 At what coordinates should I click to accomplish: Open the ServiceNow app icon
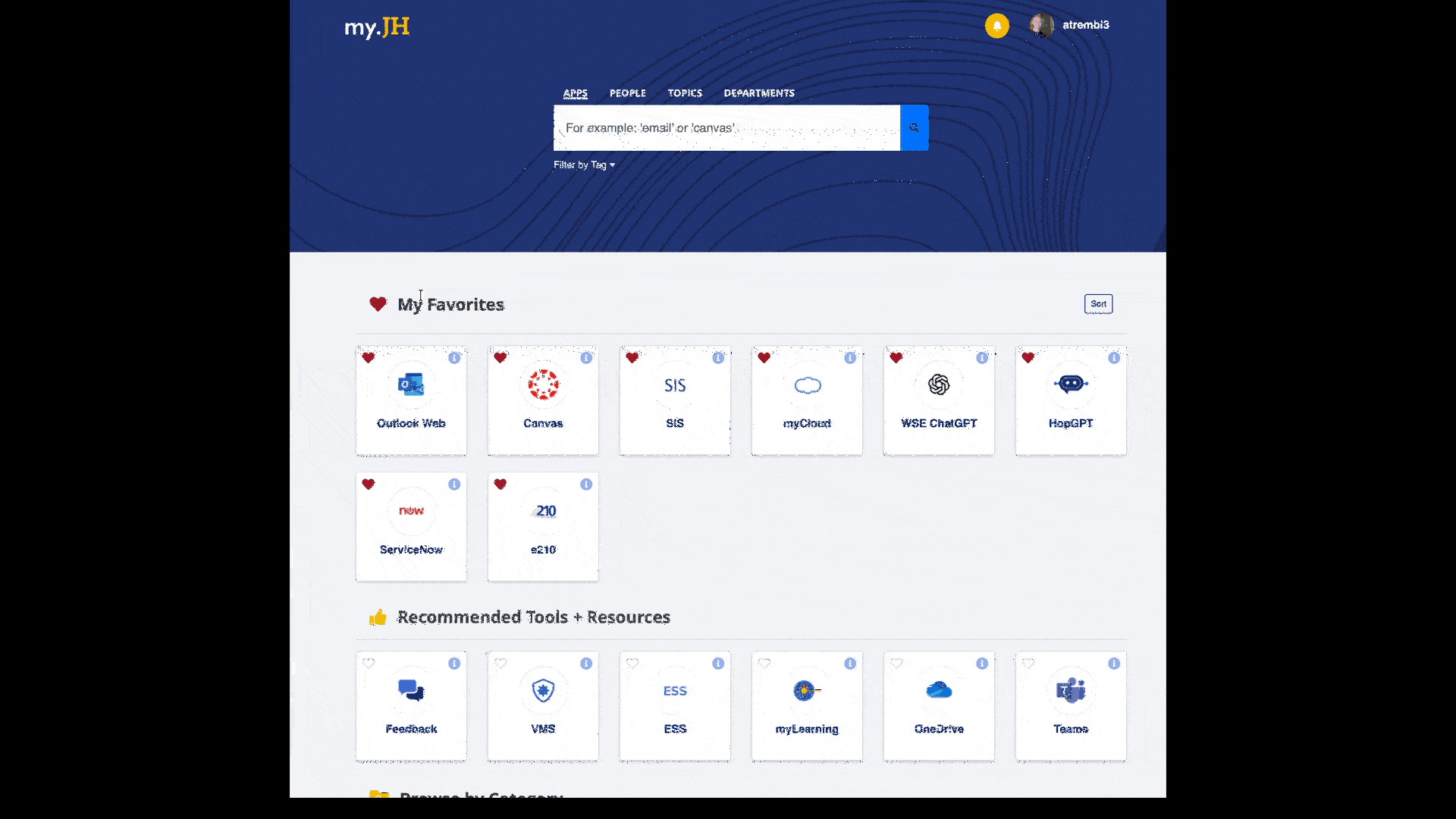[411, 510]
